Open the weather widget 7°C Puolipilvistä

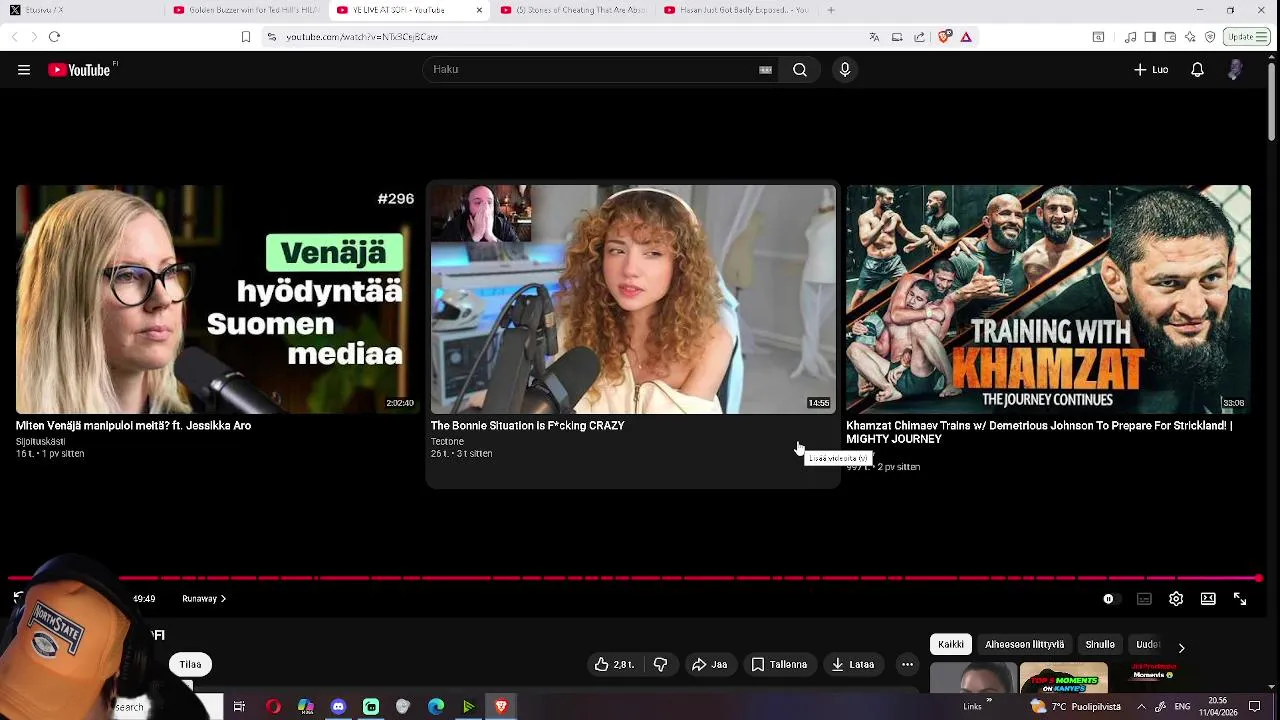[1075, 707]
